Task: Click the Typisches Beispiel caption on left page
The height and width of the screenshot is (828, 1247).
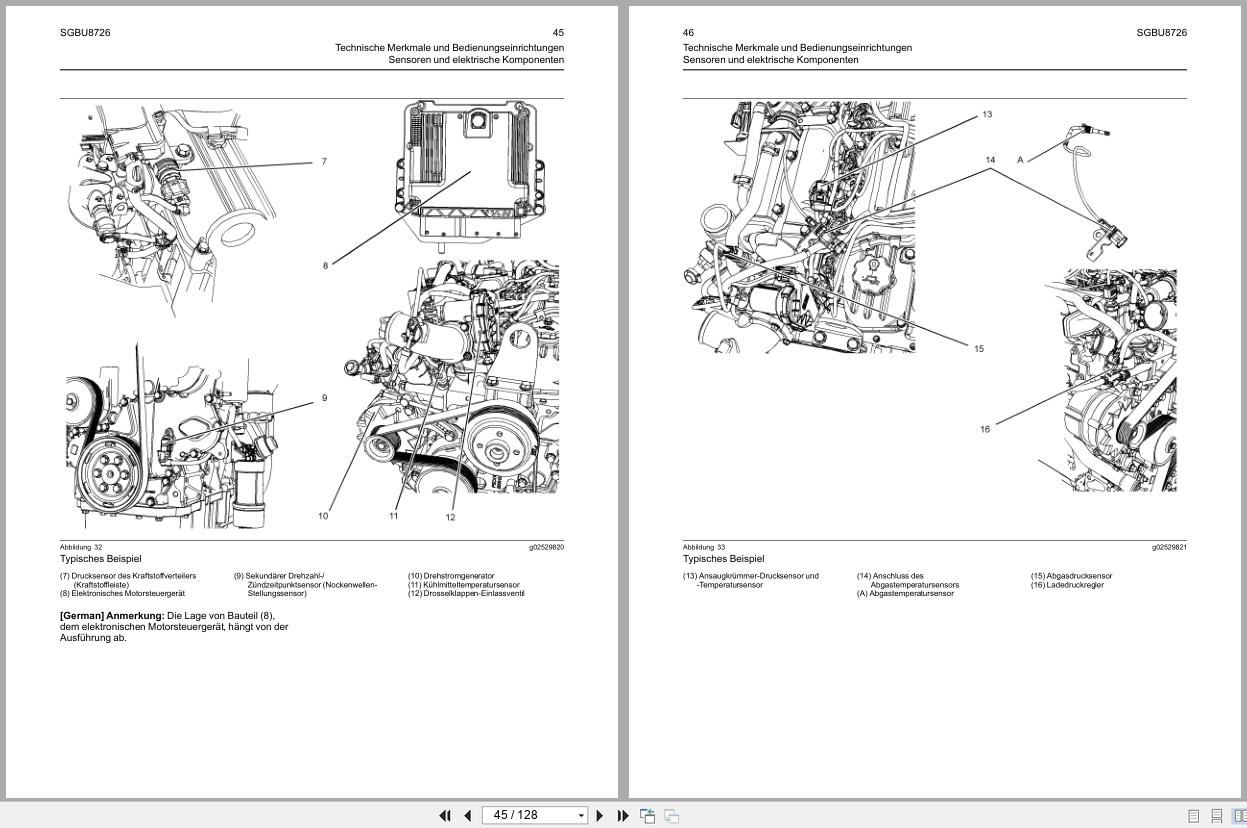Action: tap(100, 559)
